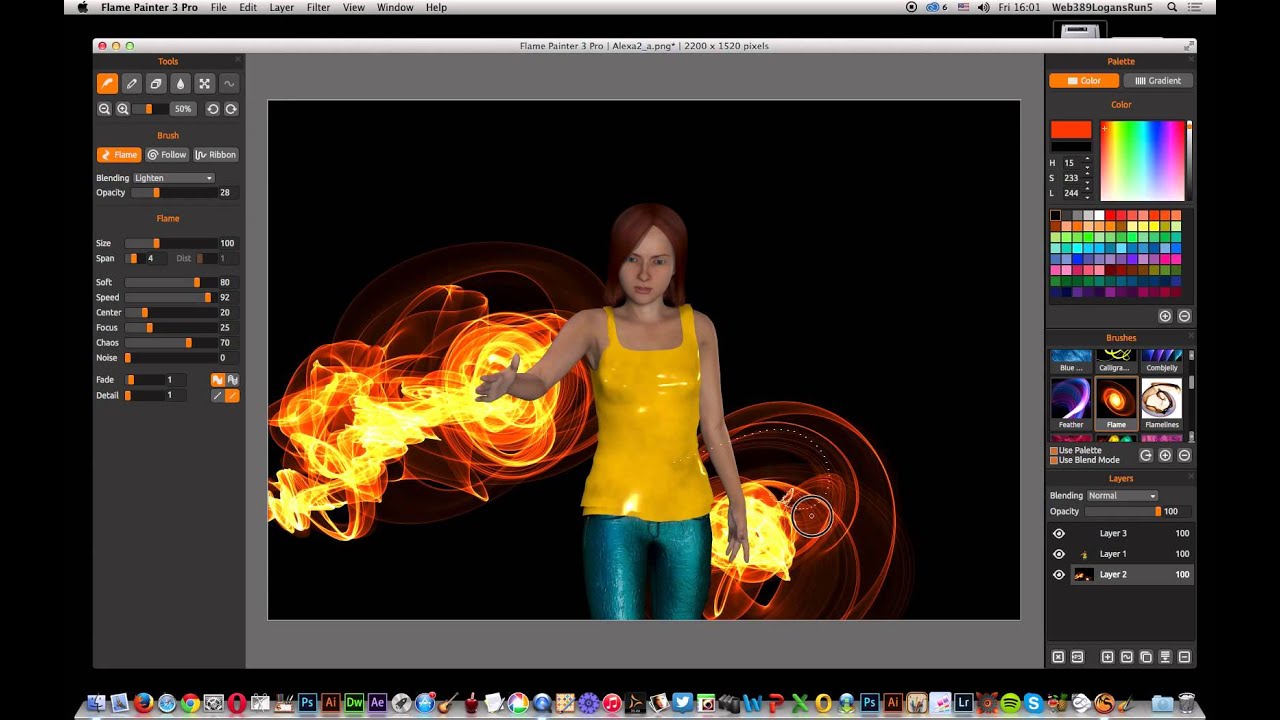This screenshot has height=720, width=1280.
Task: Click the clear layer X icon
Action: pyautogui.click(x=1058, y=657)
